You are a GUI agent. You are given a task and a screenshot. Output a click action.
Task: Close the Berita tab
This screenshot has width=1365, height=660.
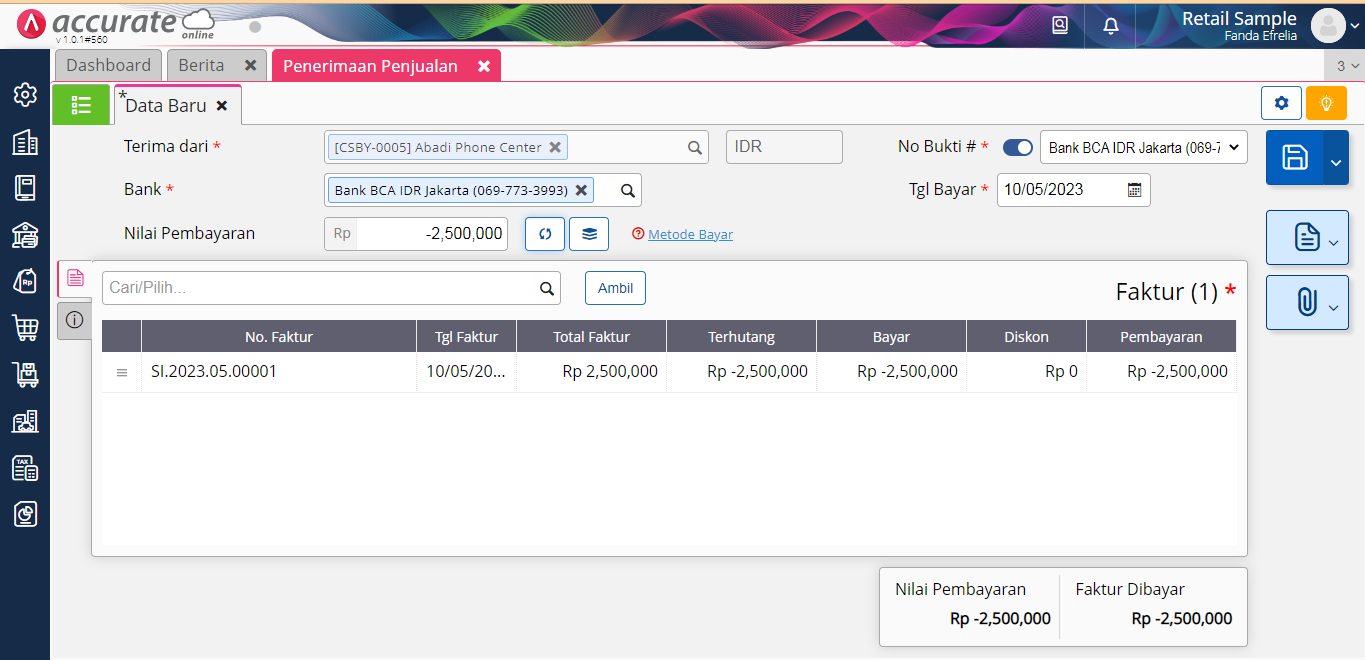tap(250, 65)
